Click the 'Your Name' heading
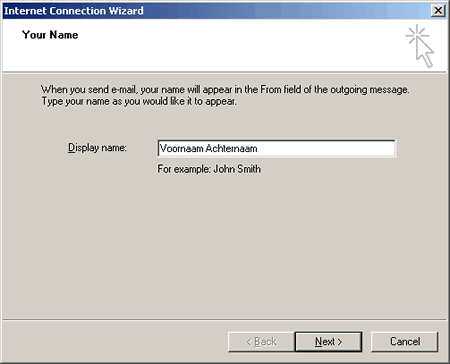 (x=50, y=35)
